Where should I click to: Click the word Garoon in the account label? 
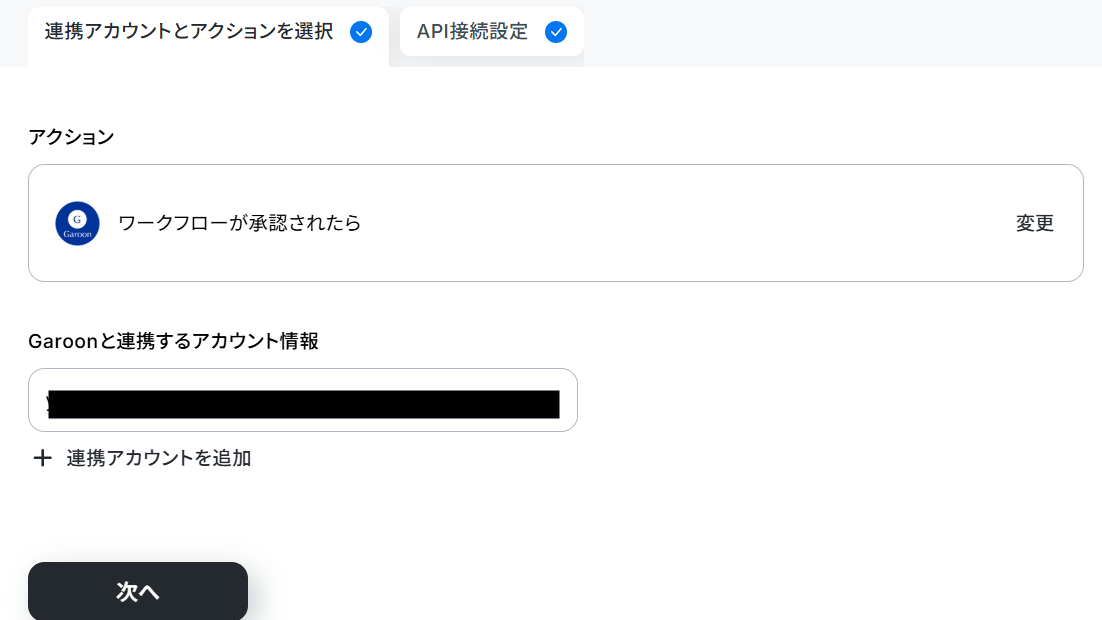(63, 341)
